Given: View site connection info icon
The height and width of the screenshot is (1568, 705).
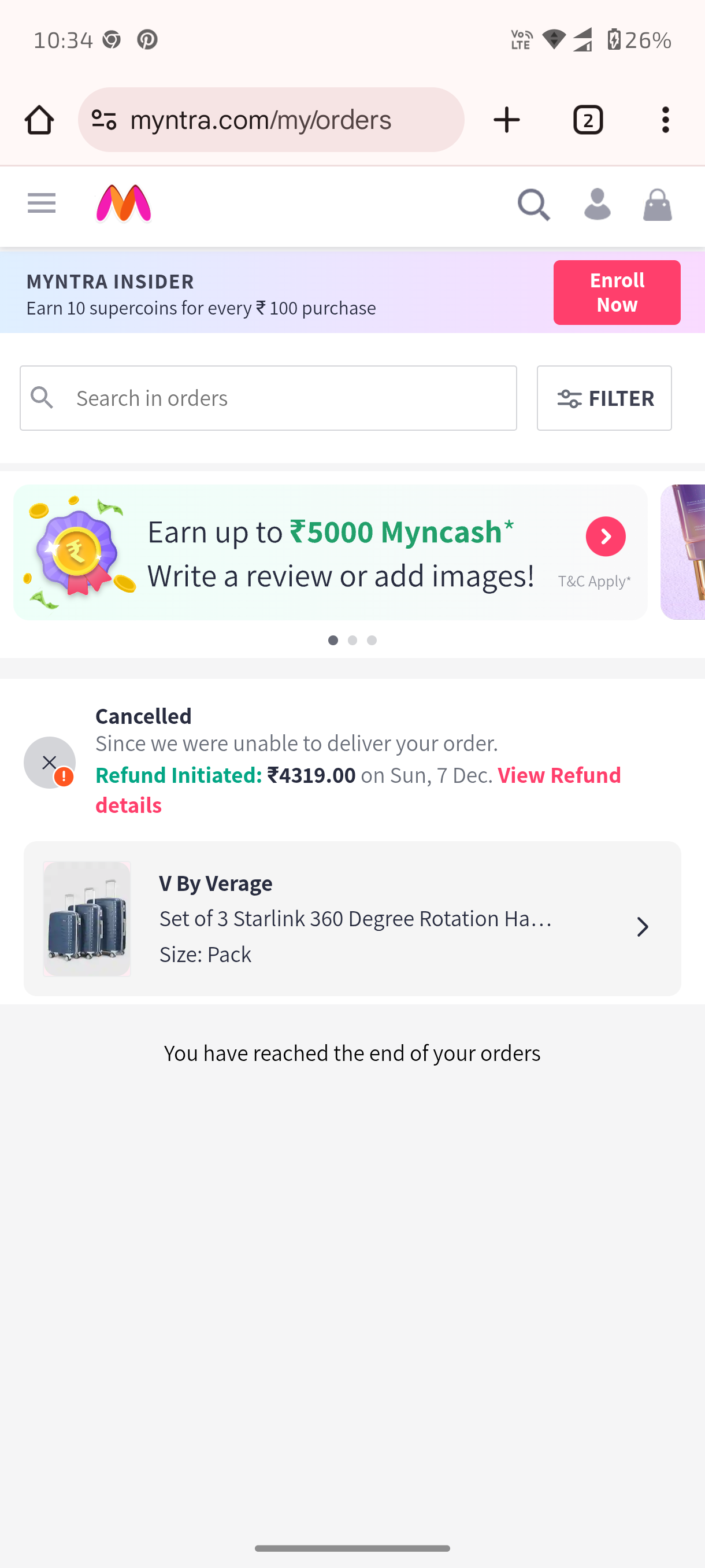Looking at the screenshot, I should [x=104, y=120].
